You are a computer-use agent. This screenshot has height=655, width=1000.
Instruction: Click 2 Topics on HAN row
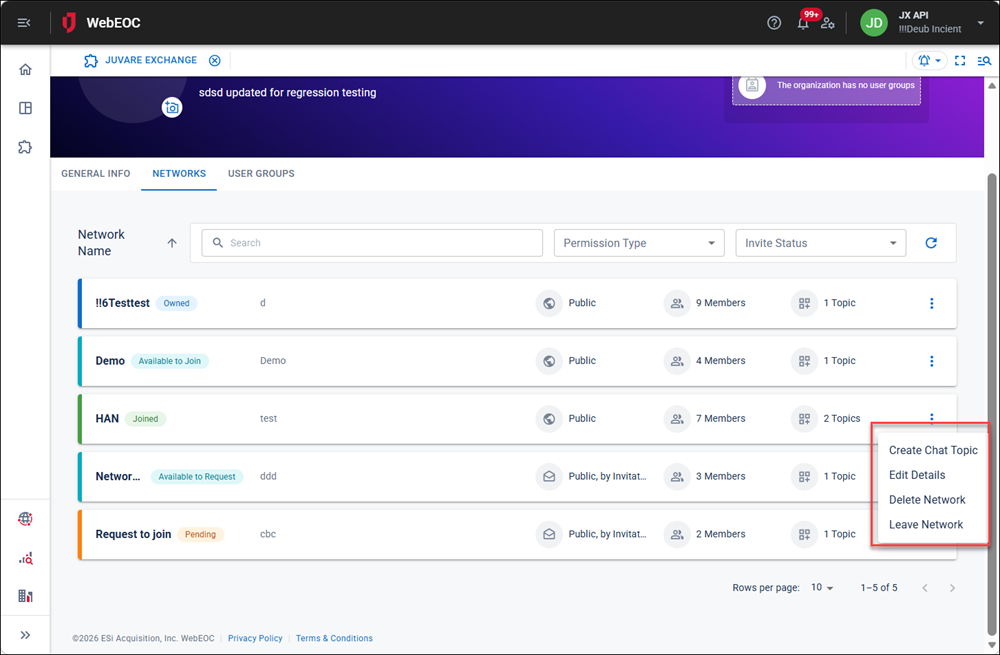click(842, 418)
